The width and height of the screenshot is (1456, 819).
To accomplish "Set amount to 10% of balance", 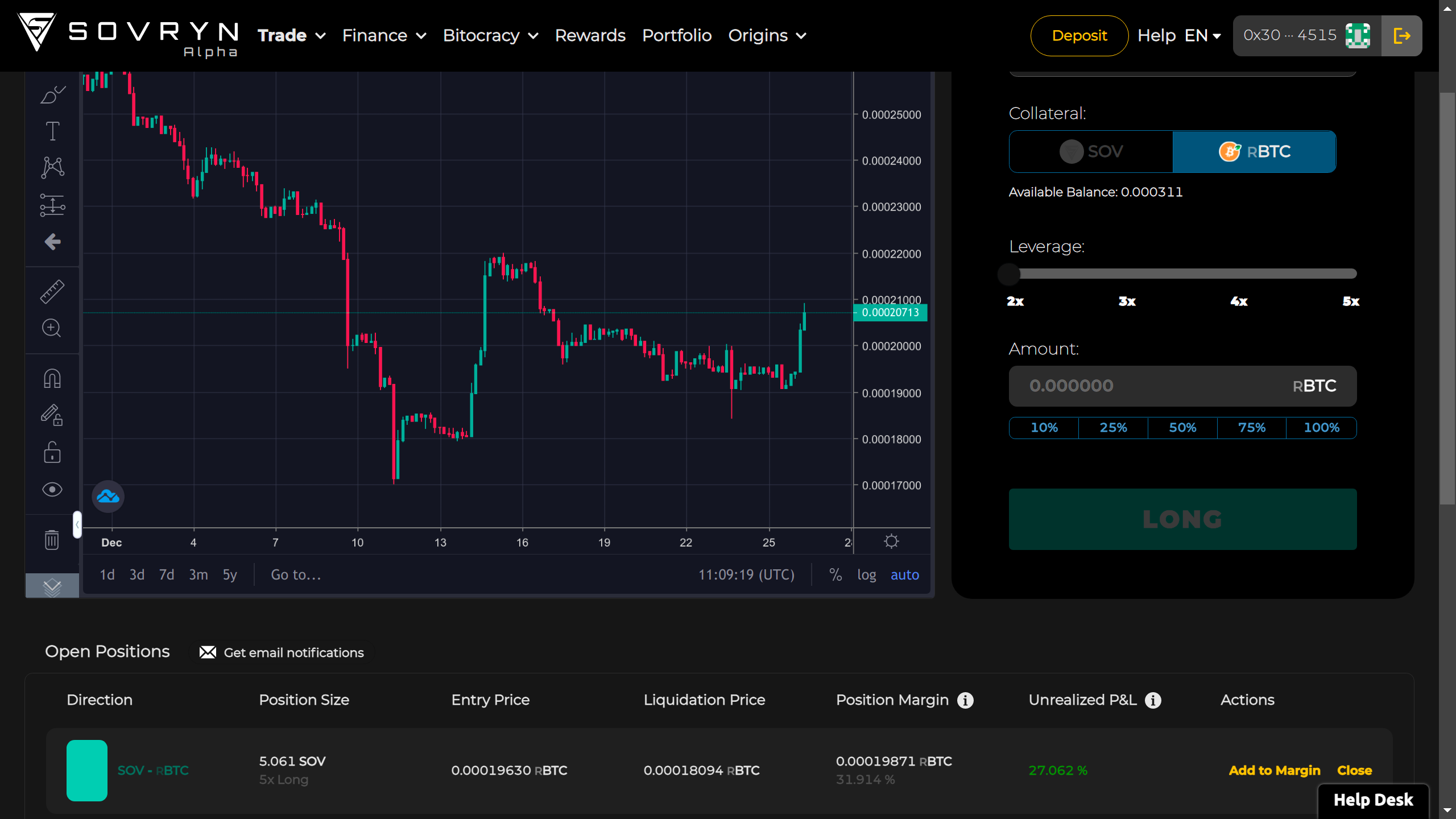I will point(1044,428).
